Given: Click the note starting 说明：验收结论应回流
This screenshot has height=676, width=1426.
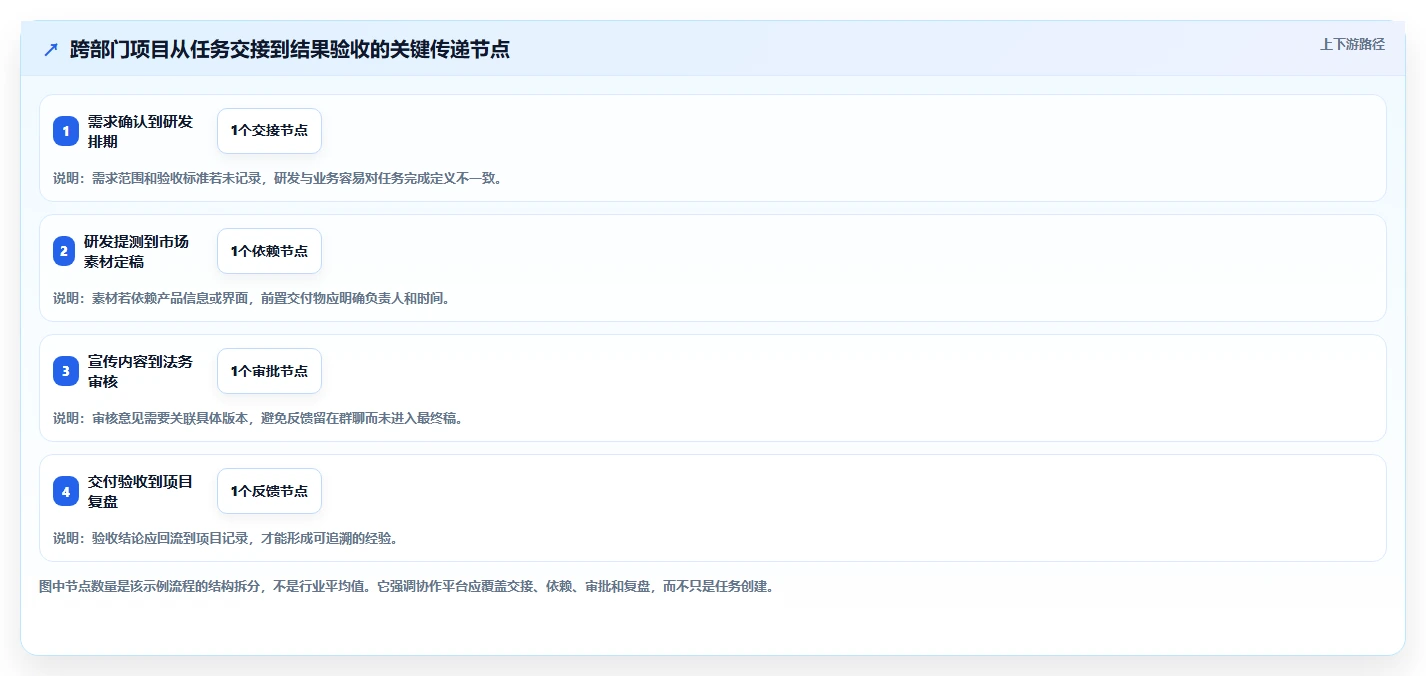Looking at the screenshot, I should tap(225, 538).
